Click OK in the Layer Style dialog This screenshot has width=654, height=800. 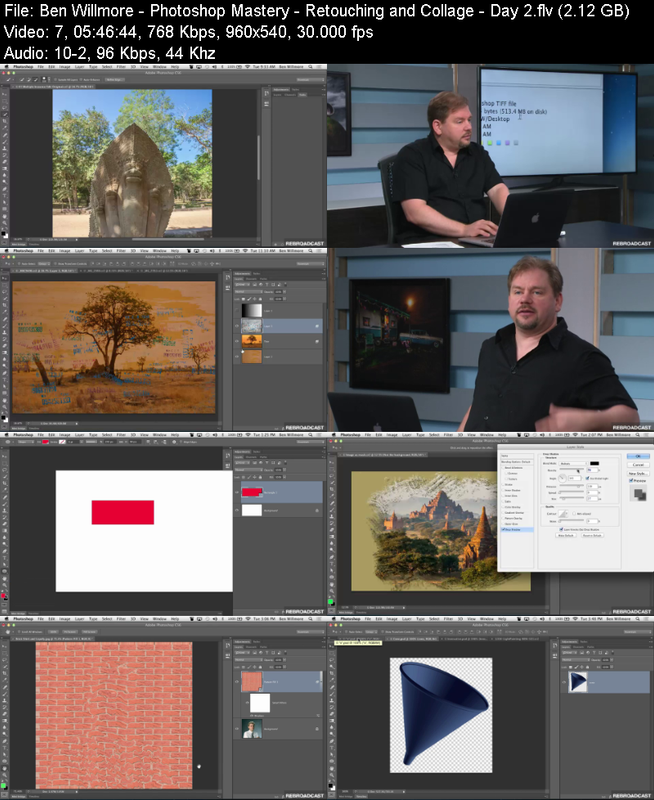[x=638, y=456]
